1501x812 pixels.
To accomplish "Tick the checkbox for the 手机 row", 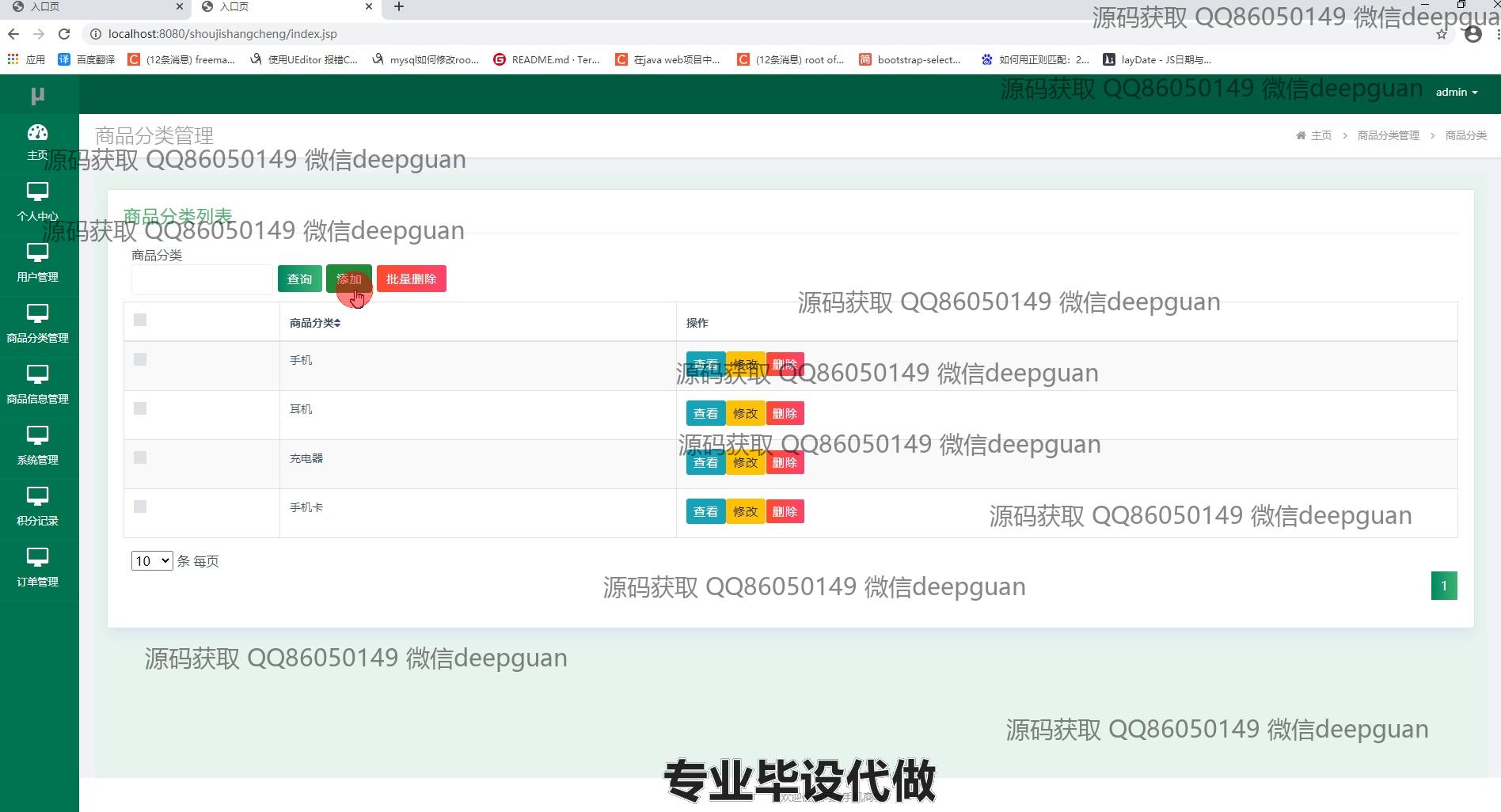I will pyautogui.click(x=140, y=359).
